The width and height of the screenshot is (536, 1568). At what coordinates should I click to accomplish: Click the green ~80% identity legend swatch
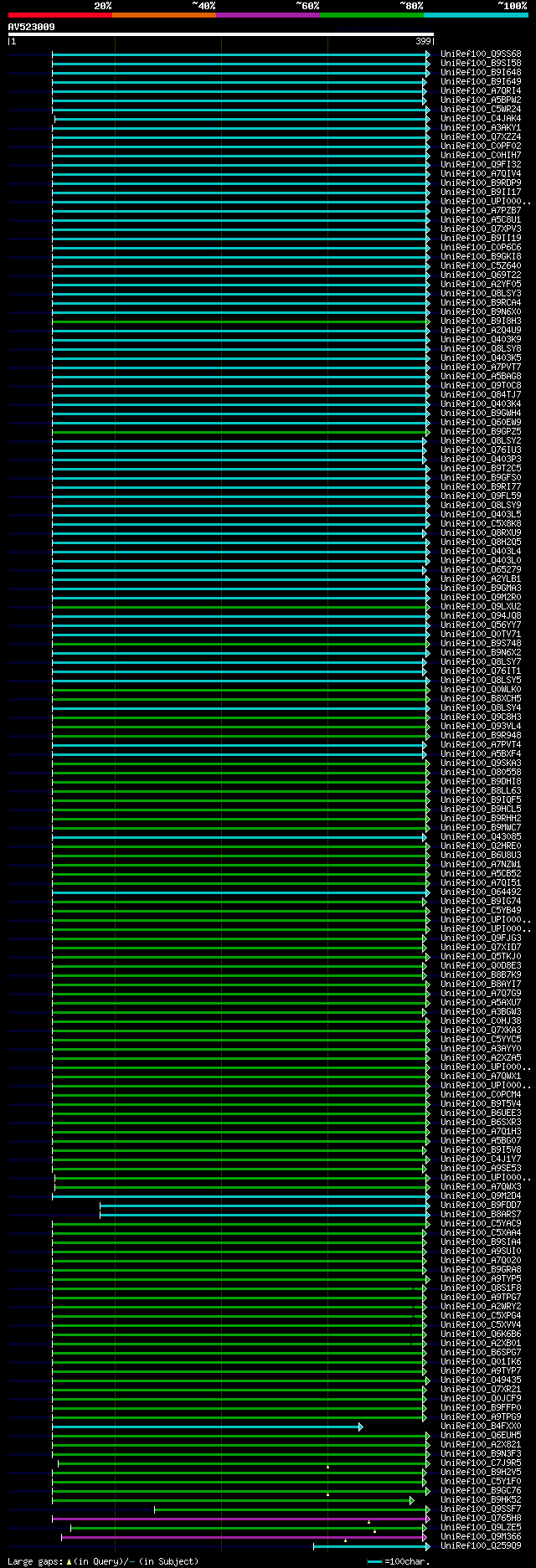[x=371, y=15]
